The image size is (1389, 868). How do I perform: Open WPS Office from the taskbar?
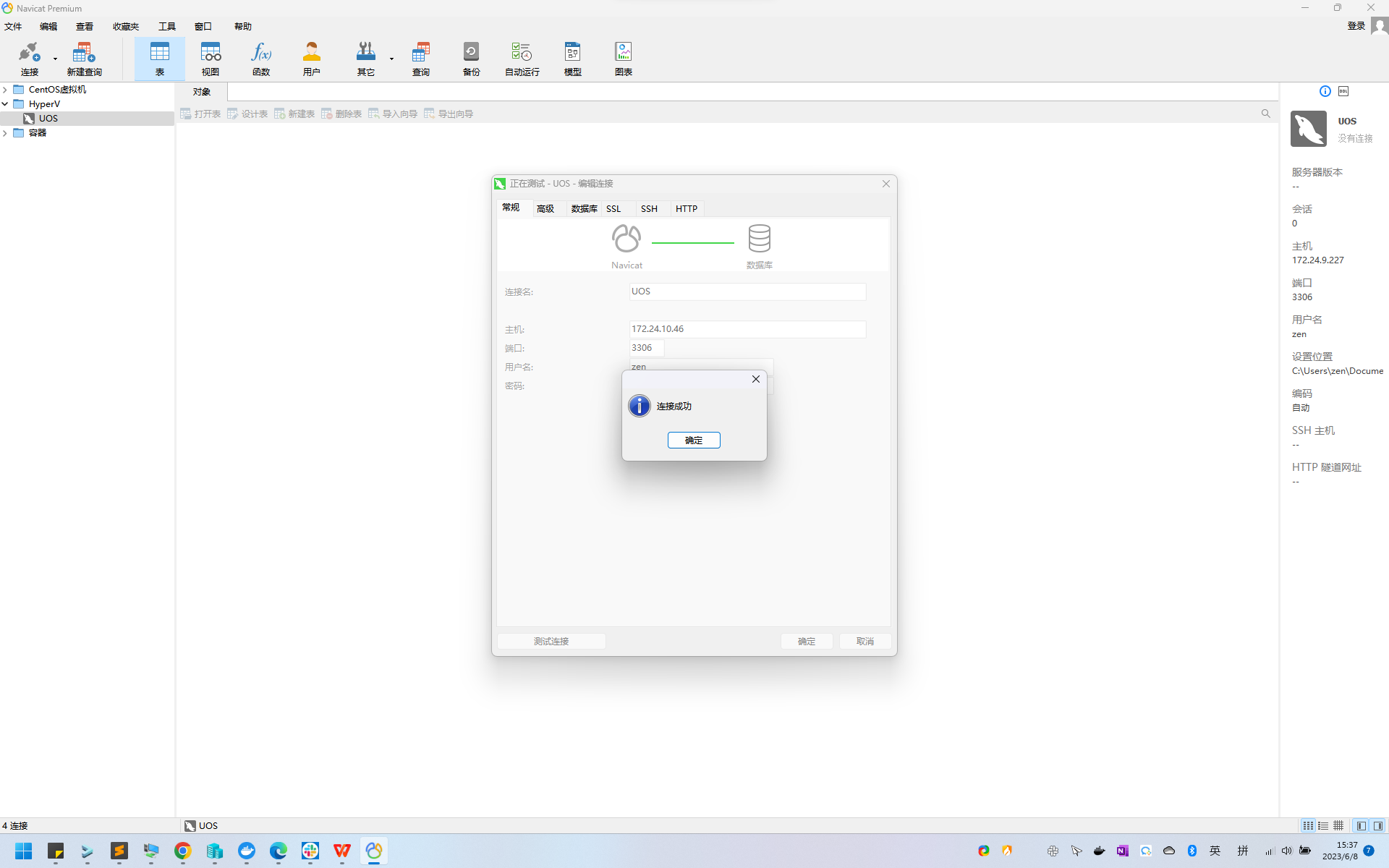[x=342, y=851]
